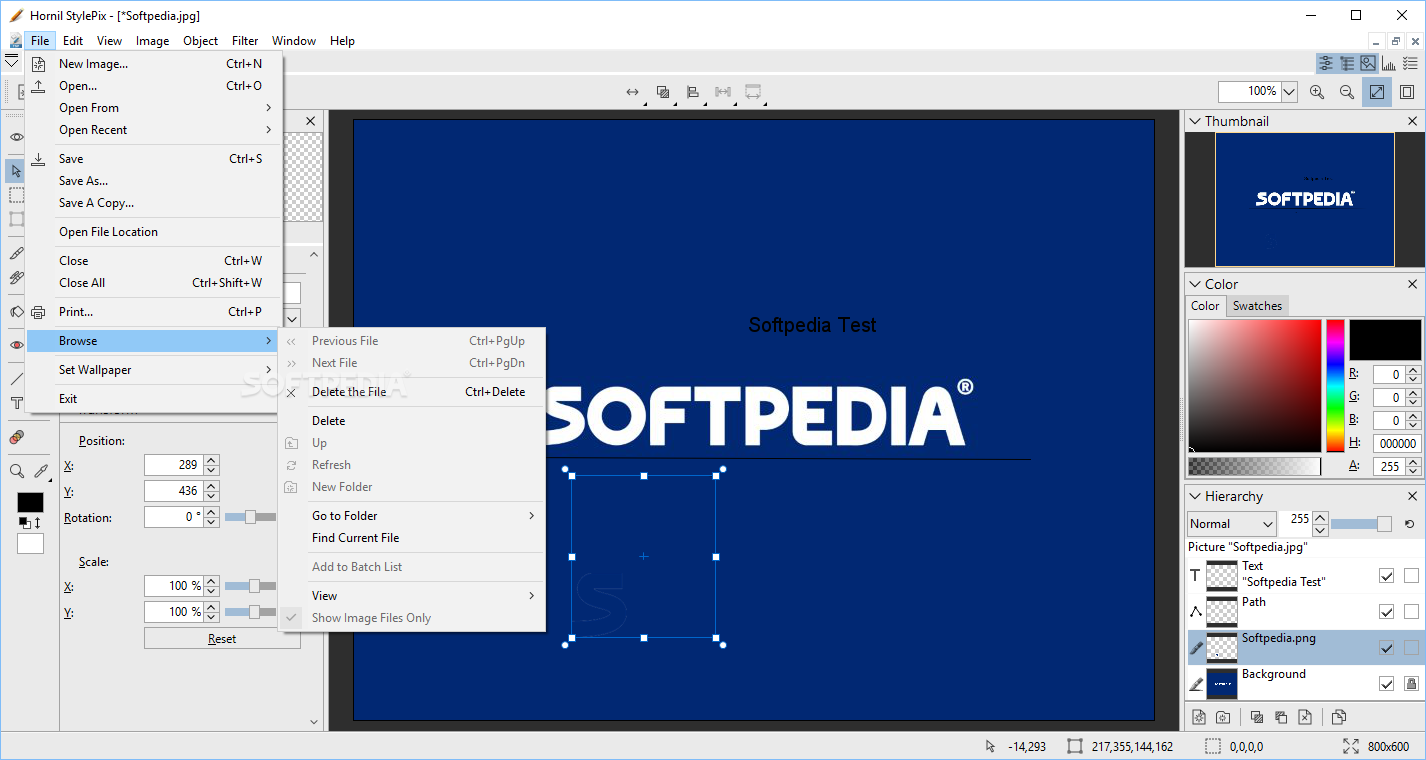Choose Exit in the File menu

pos(154,399)
